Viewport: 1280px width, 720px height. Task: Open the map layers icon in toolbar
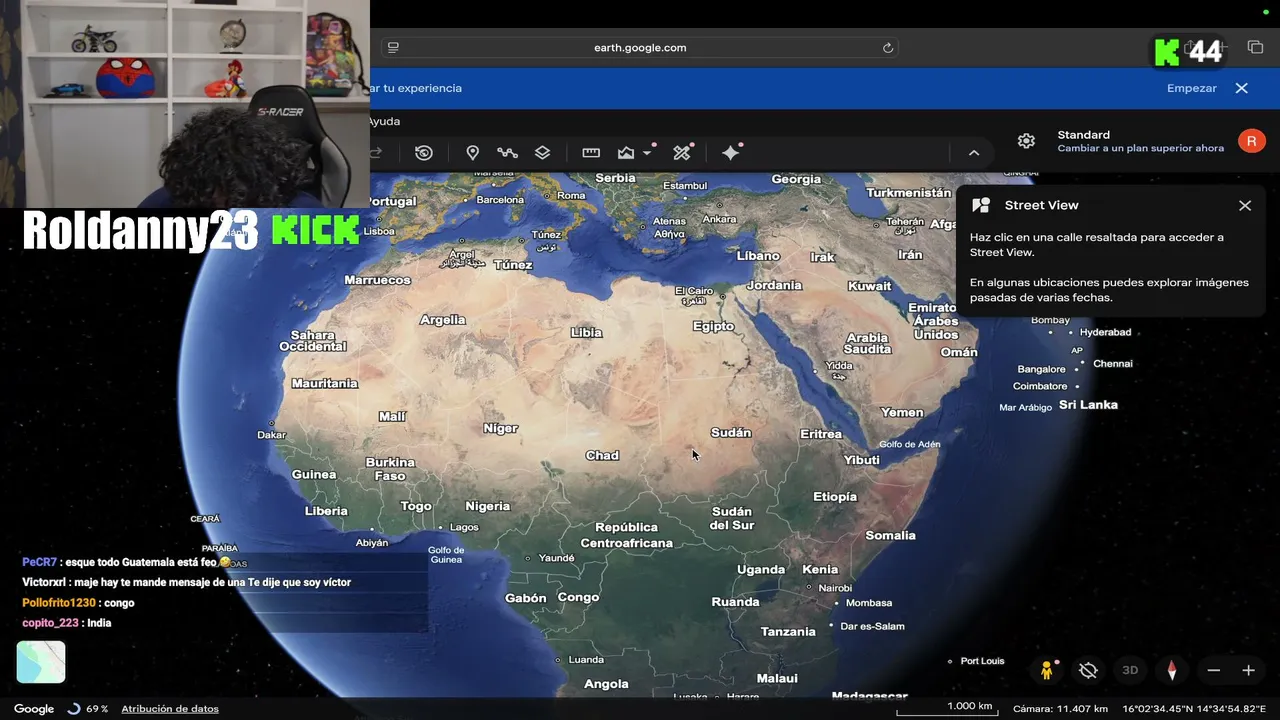tap(542, 153)
